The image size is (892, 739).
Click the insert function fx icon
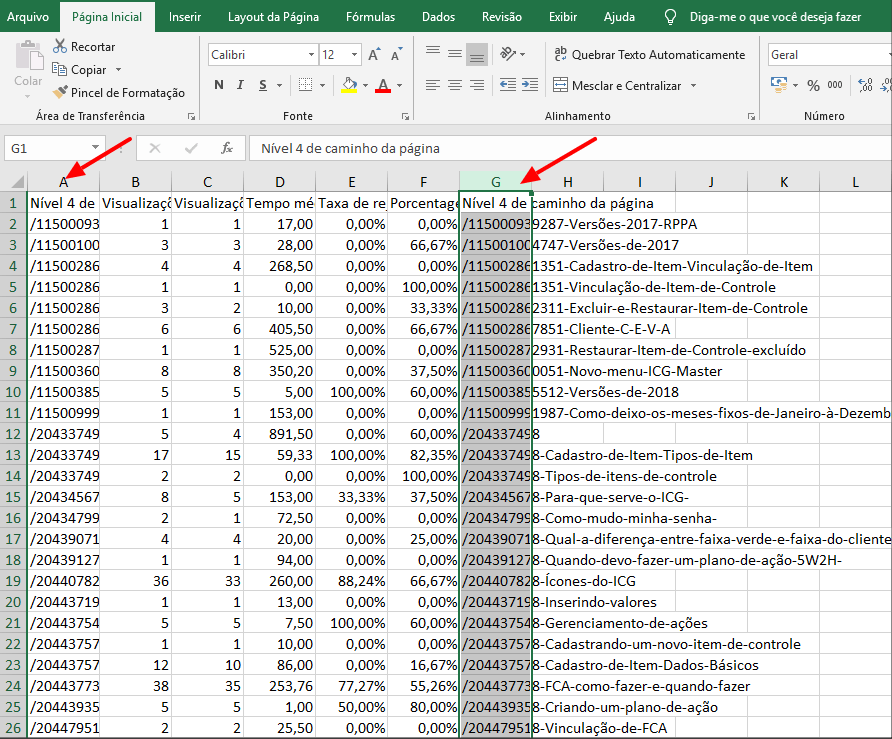point(226,148)
